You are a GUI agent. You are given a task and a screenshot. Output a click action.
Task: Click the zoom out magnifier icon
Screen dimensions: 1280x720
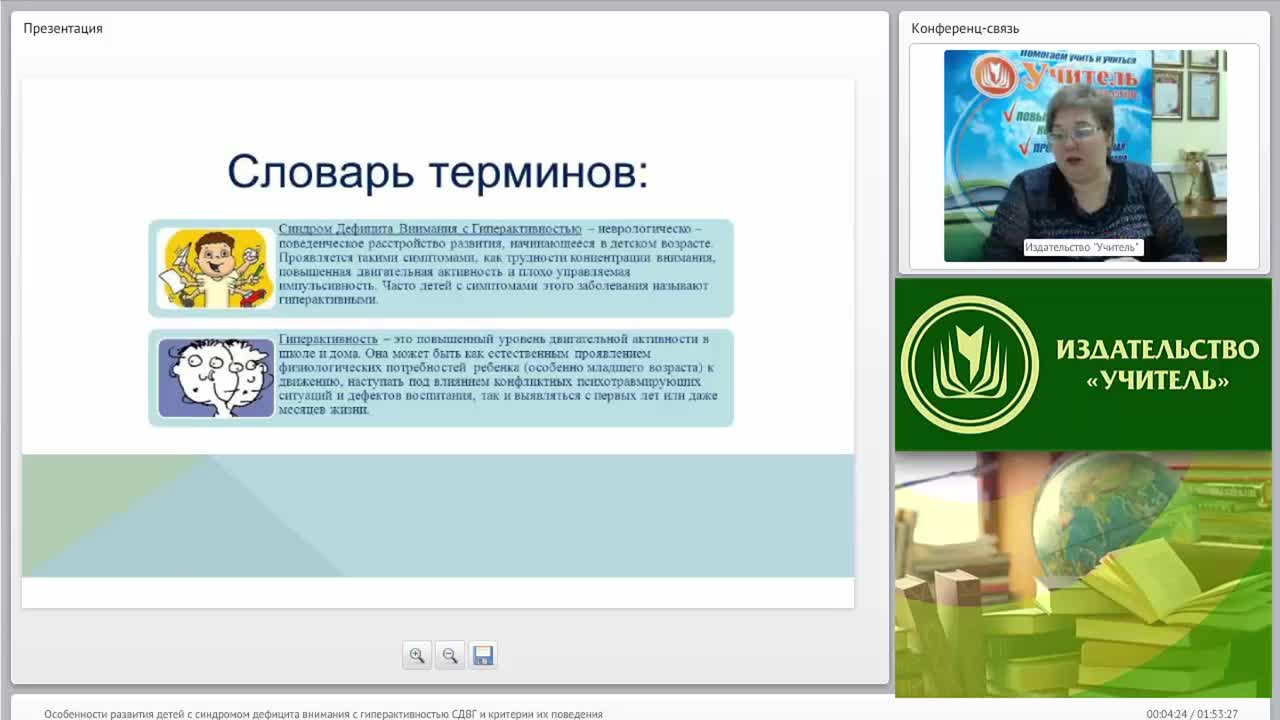pos(450,656)
